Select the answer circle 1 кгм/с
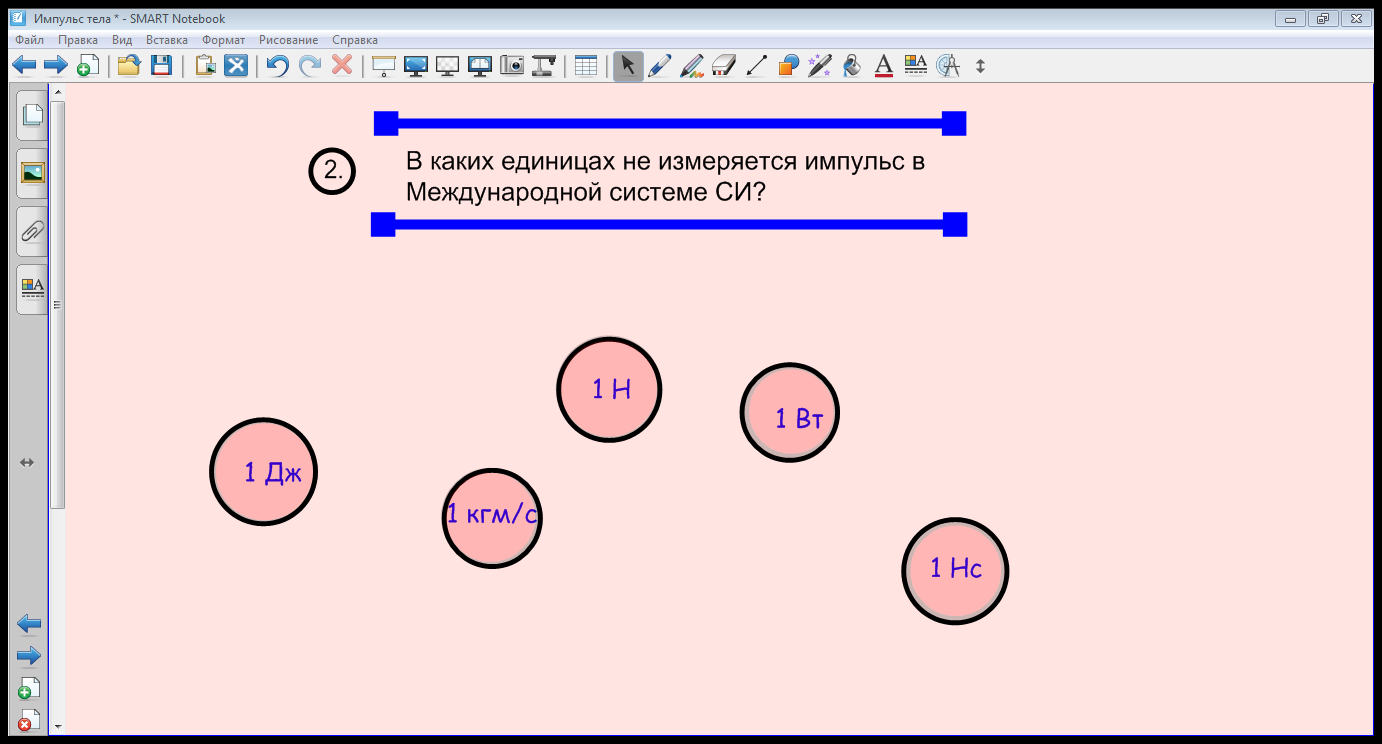This screenshot has height=744, width=1382. 492,518
